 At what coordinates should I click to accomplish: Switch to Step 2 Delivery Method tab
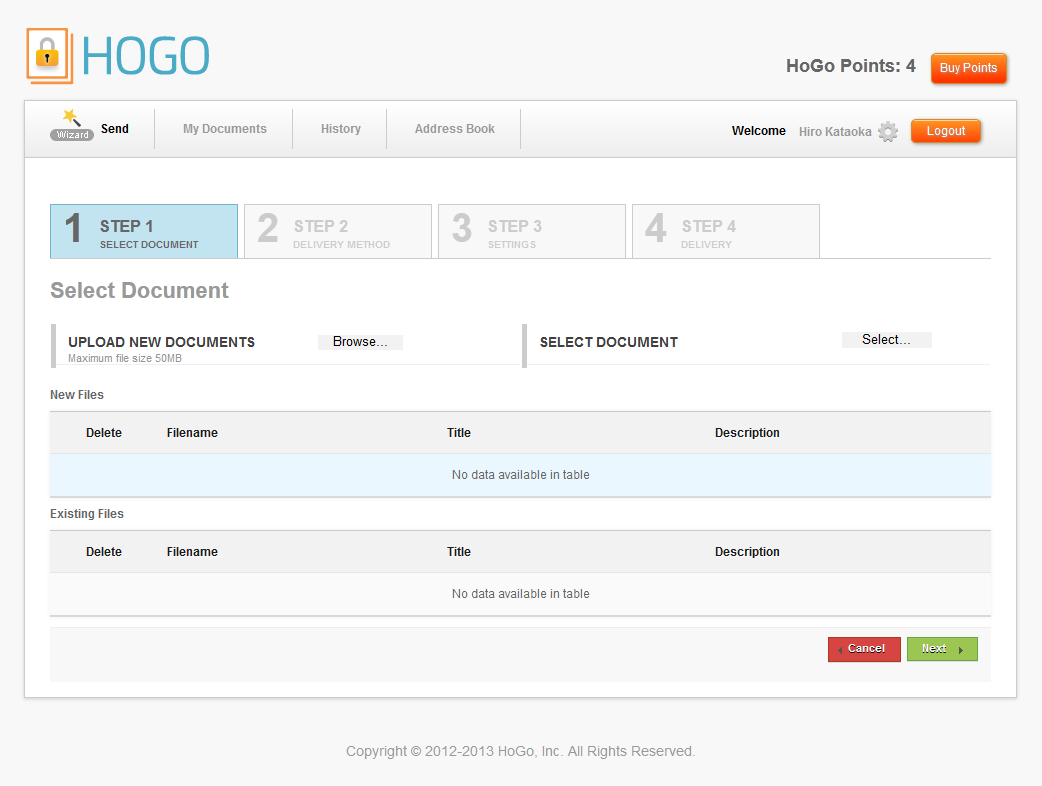[338, 232]
